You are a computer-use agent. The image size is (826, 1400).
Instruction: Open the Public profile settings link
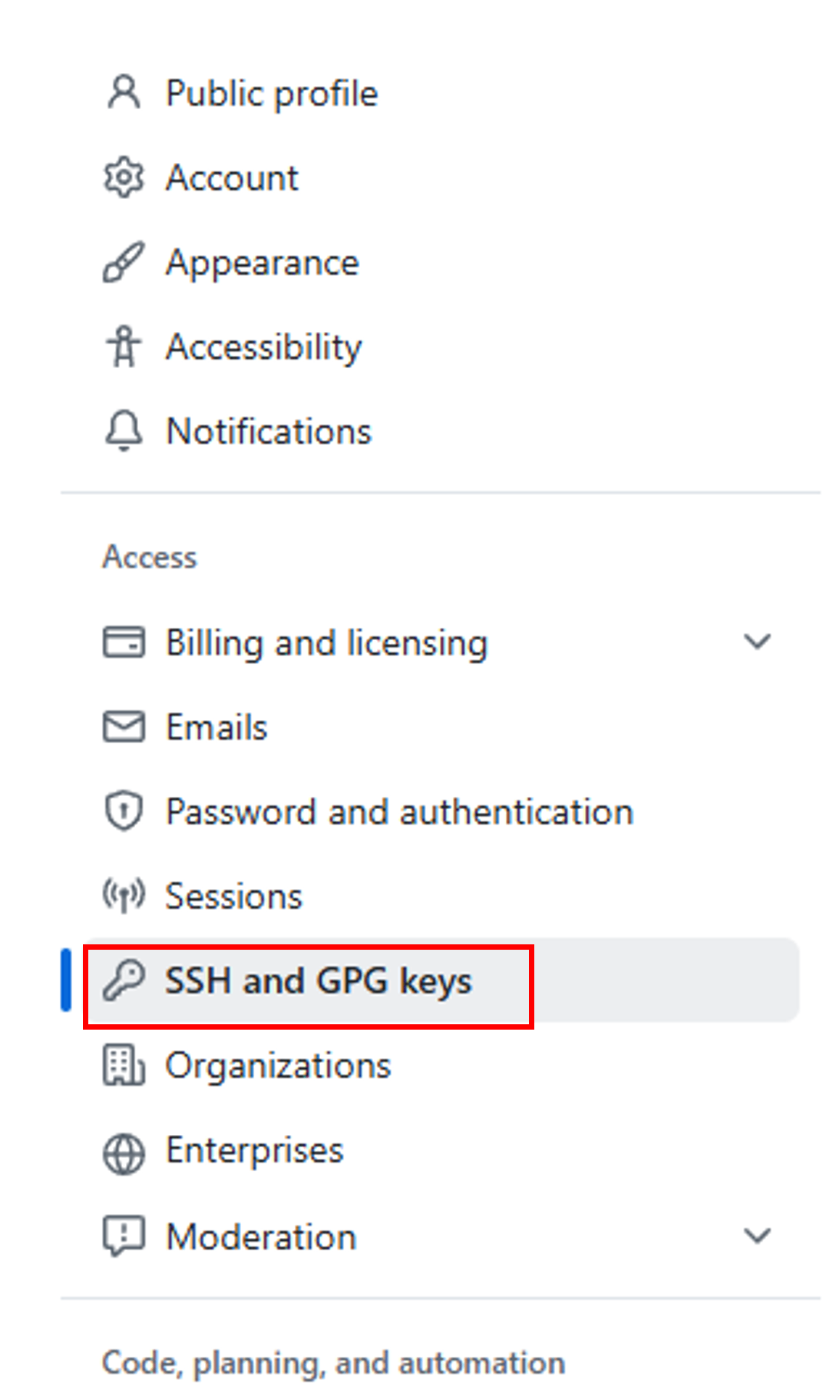(x=271, y=94)
